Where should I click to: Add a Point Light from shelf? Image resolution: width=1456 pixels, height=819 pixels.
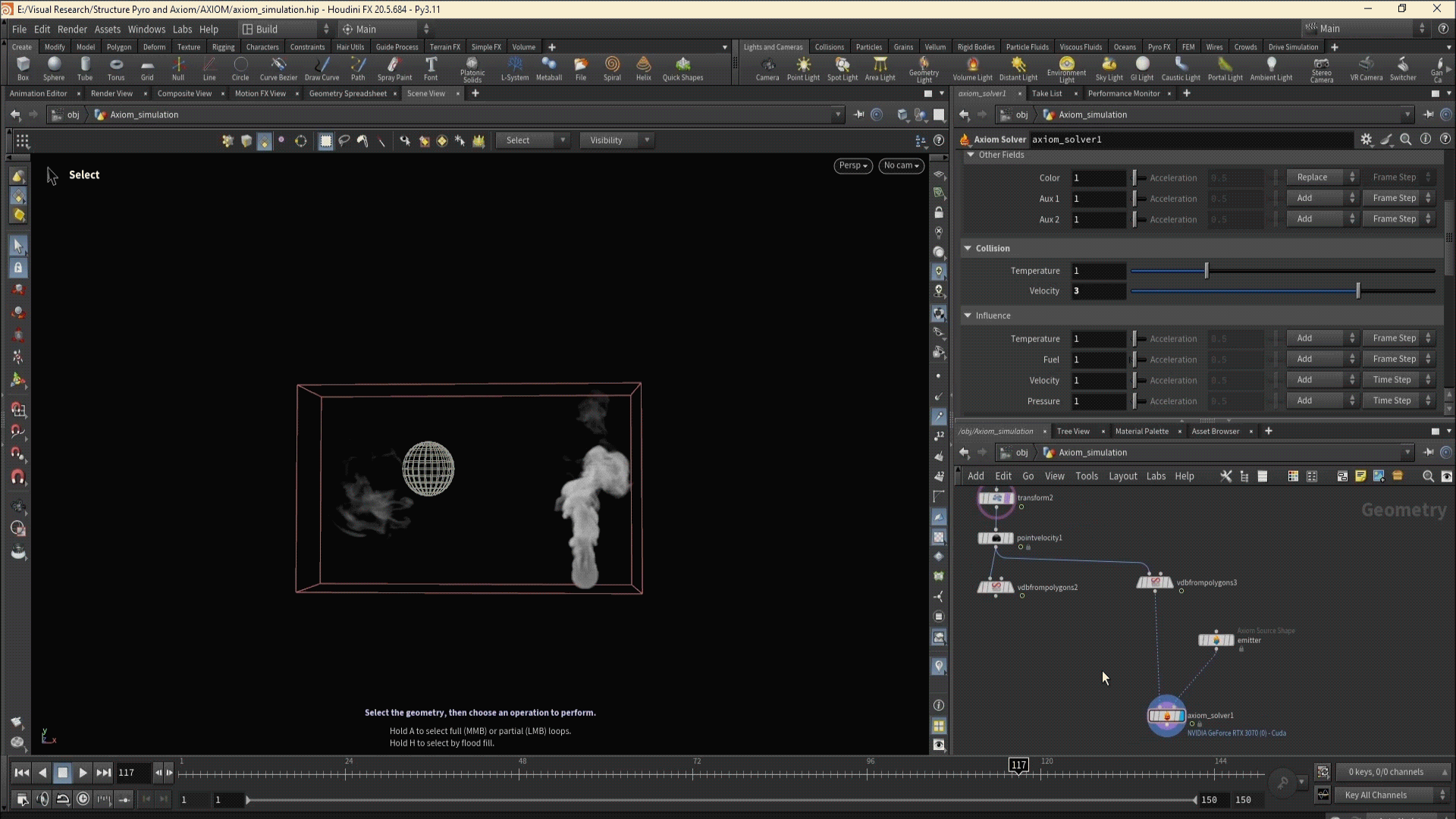803,67
